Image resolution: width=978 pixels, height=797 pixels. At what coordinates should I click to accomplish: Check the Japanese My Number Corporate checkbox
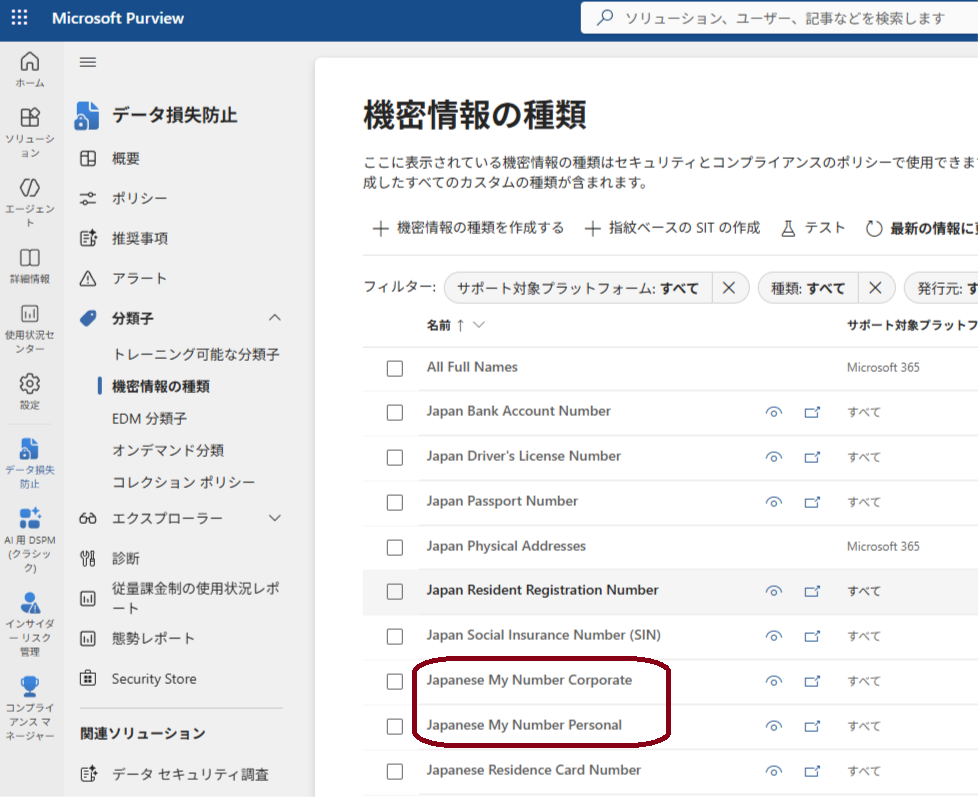(x=395, y=681)
